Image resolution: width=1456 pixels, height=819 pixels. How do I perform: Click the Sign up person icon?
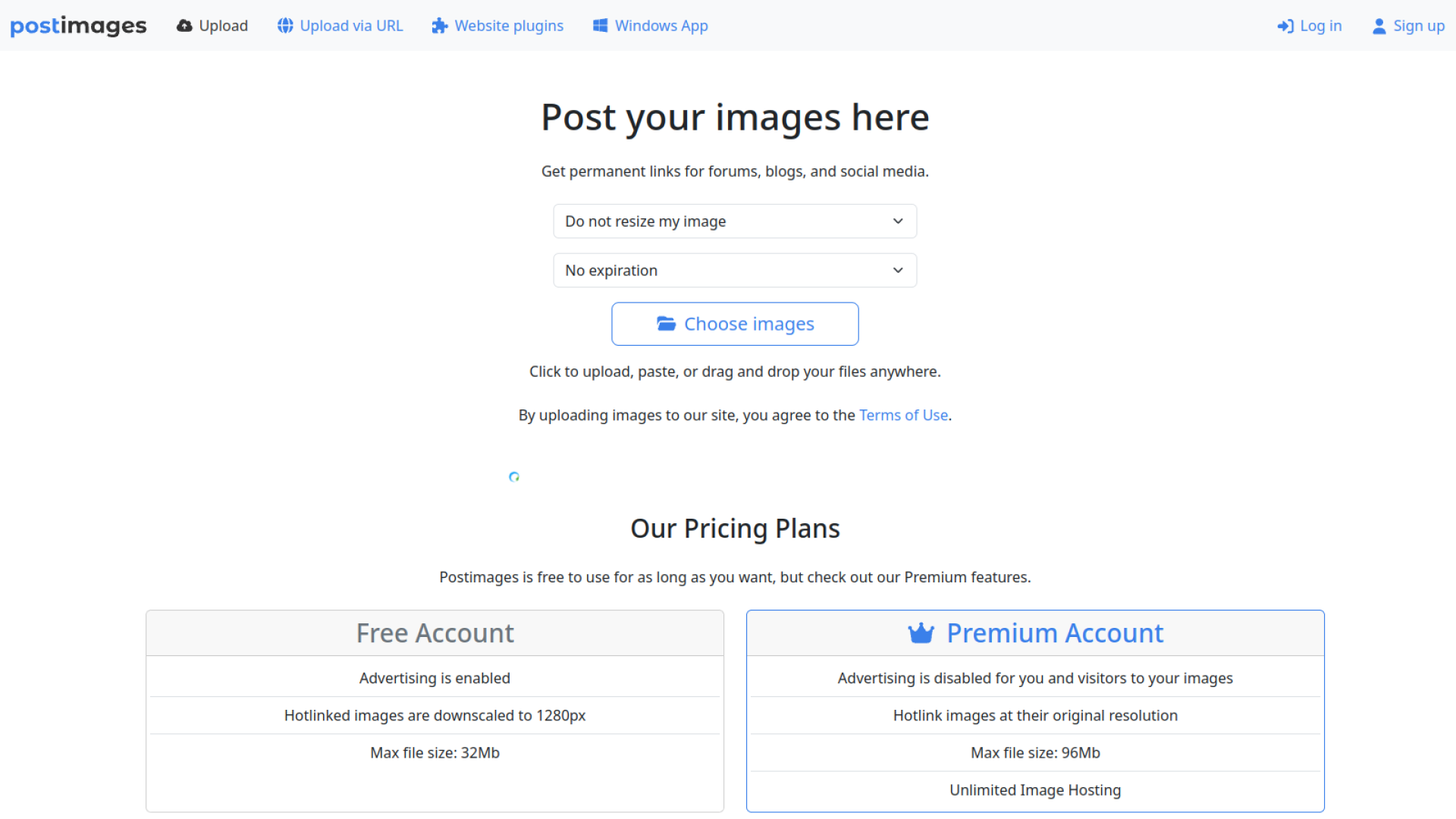coord(1379,27)
